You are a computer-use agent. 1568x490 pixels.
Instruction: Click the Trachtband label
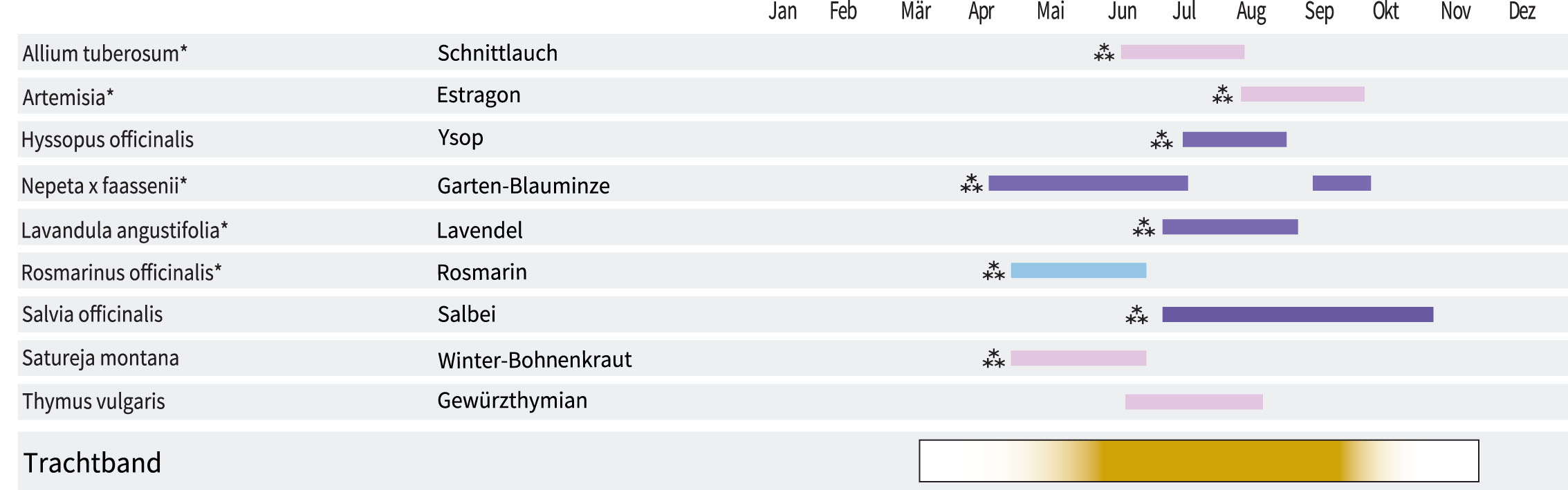point(92,462)
